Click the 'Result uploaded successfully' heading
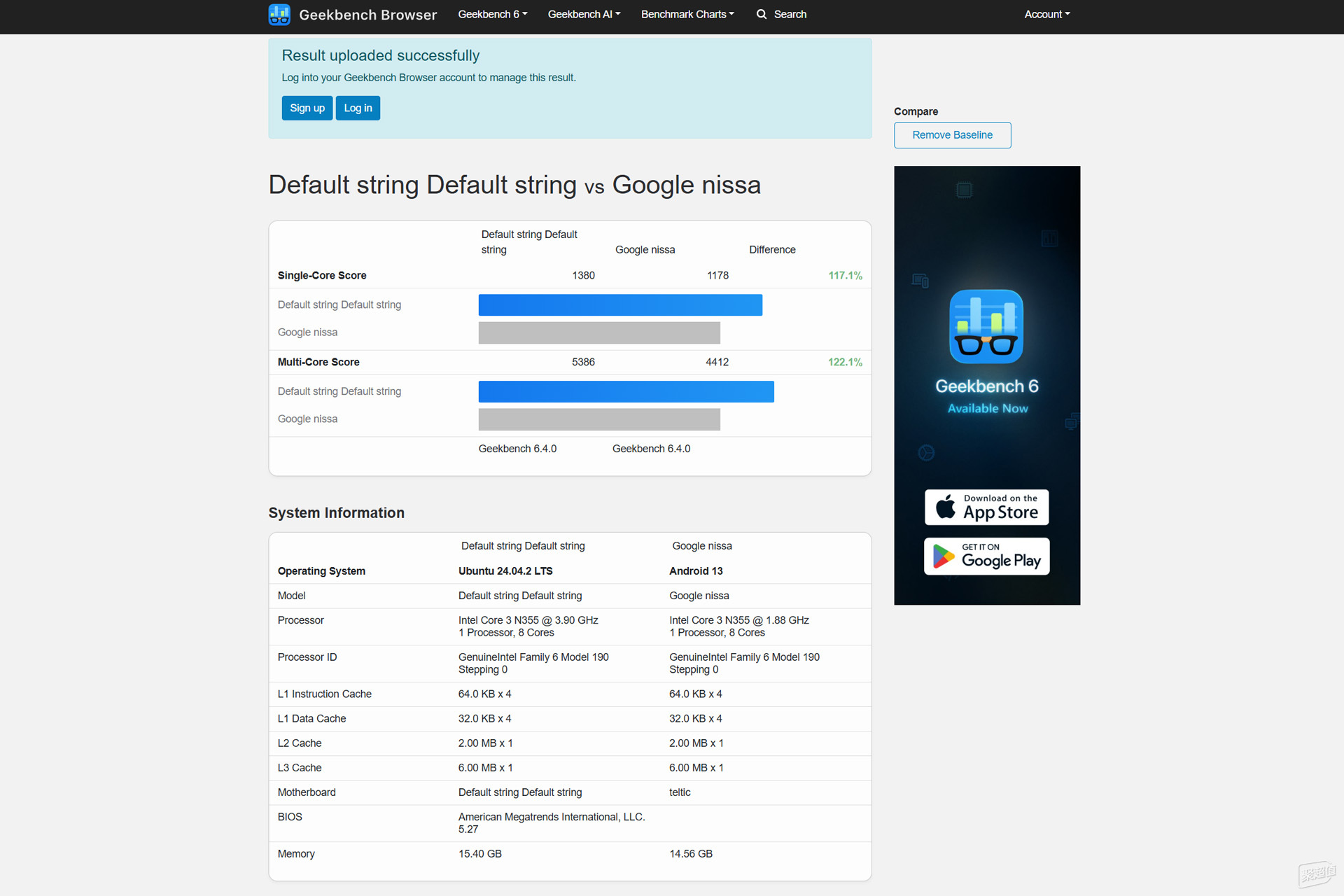Screen dimensions: 1344x896 click(381, 55)
